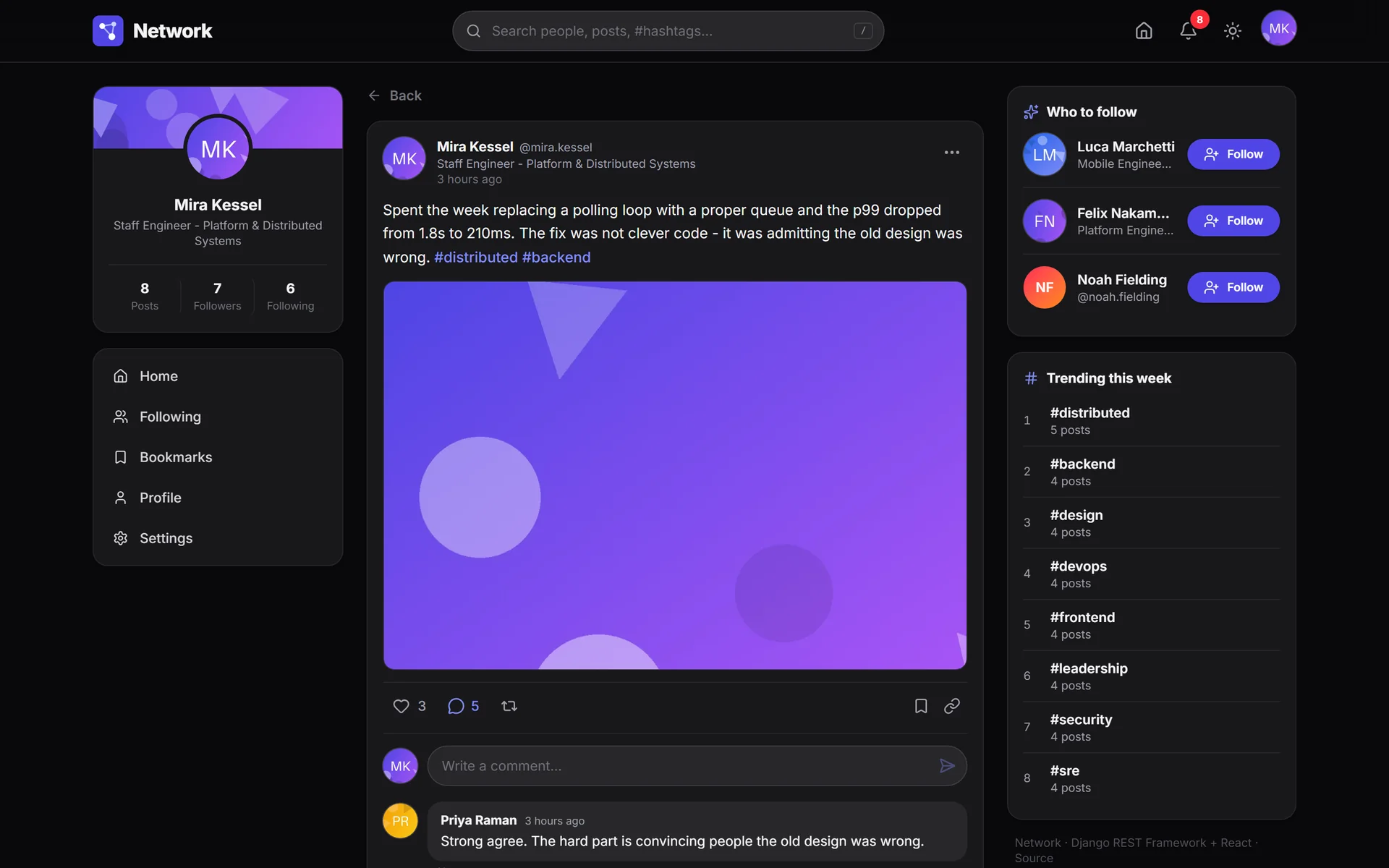Image resolution: width=1389 pixels, height=868 pixels.
Task: Follow Noah Fielding
Action: (1233, 287)
